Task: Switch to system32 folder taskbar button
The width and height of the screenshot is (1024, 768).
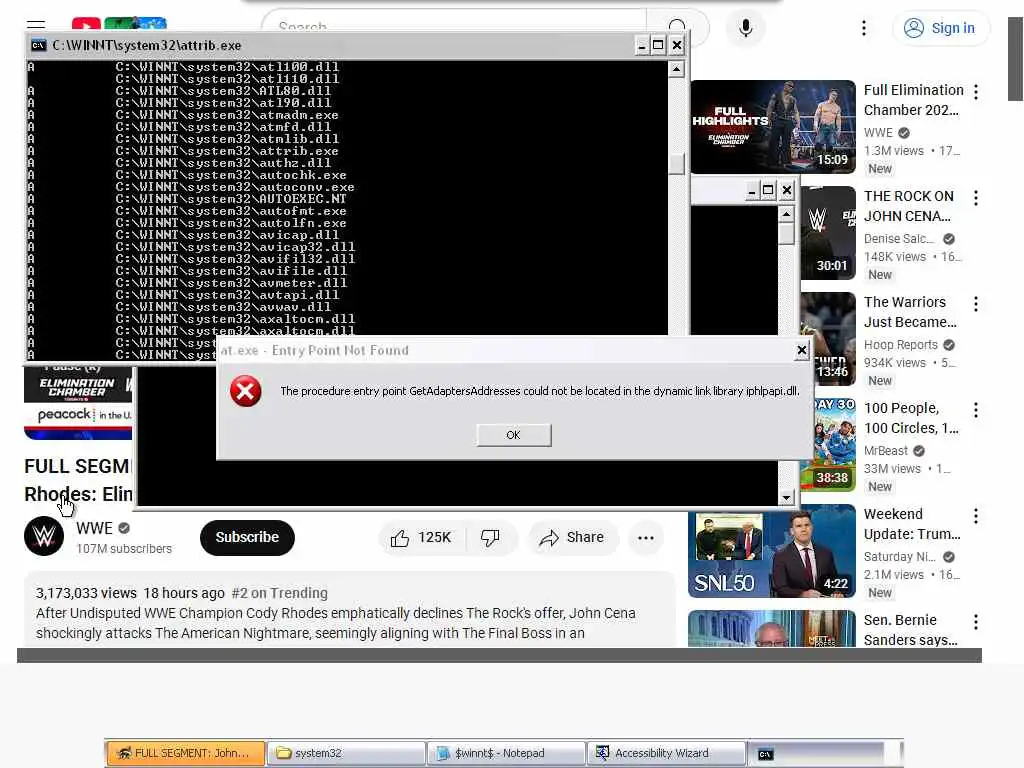Action: tap(346, 753)
